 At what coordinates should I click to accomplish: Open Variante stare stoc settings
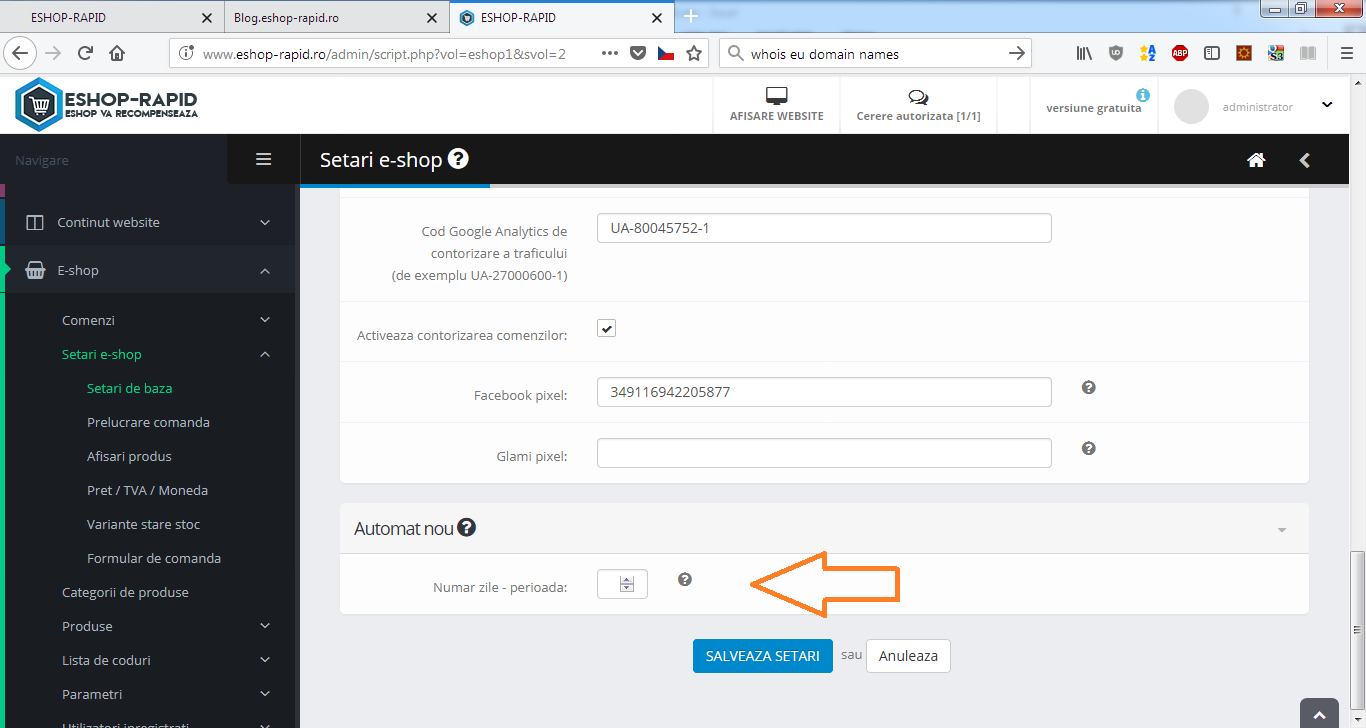(x=144, y=524)
